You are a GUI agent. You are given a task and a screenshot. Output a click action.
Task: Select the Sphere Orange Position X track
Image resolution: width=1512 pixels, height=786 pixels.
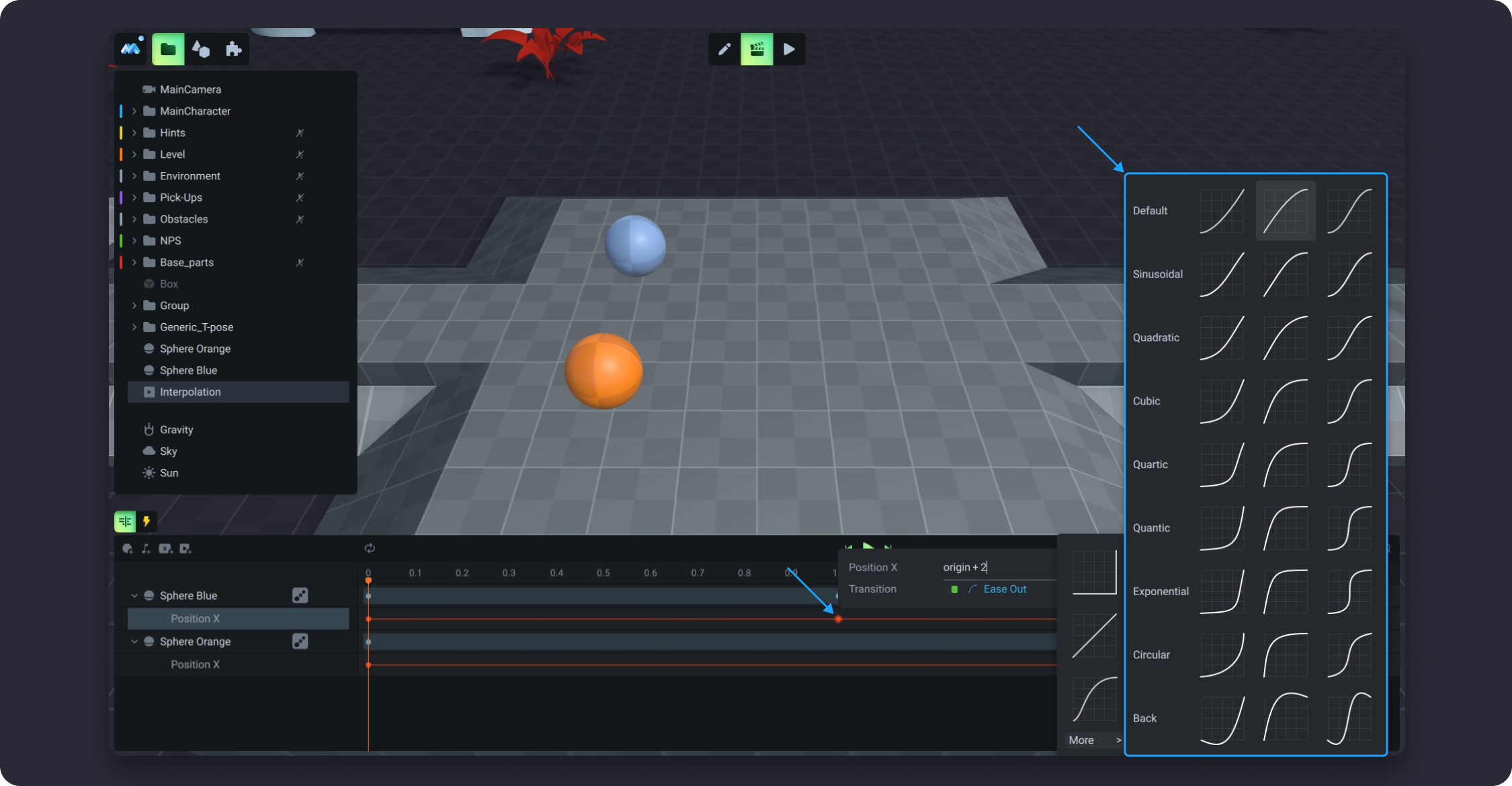point(195,664)
